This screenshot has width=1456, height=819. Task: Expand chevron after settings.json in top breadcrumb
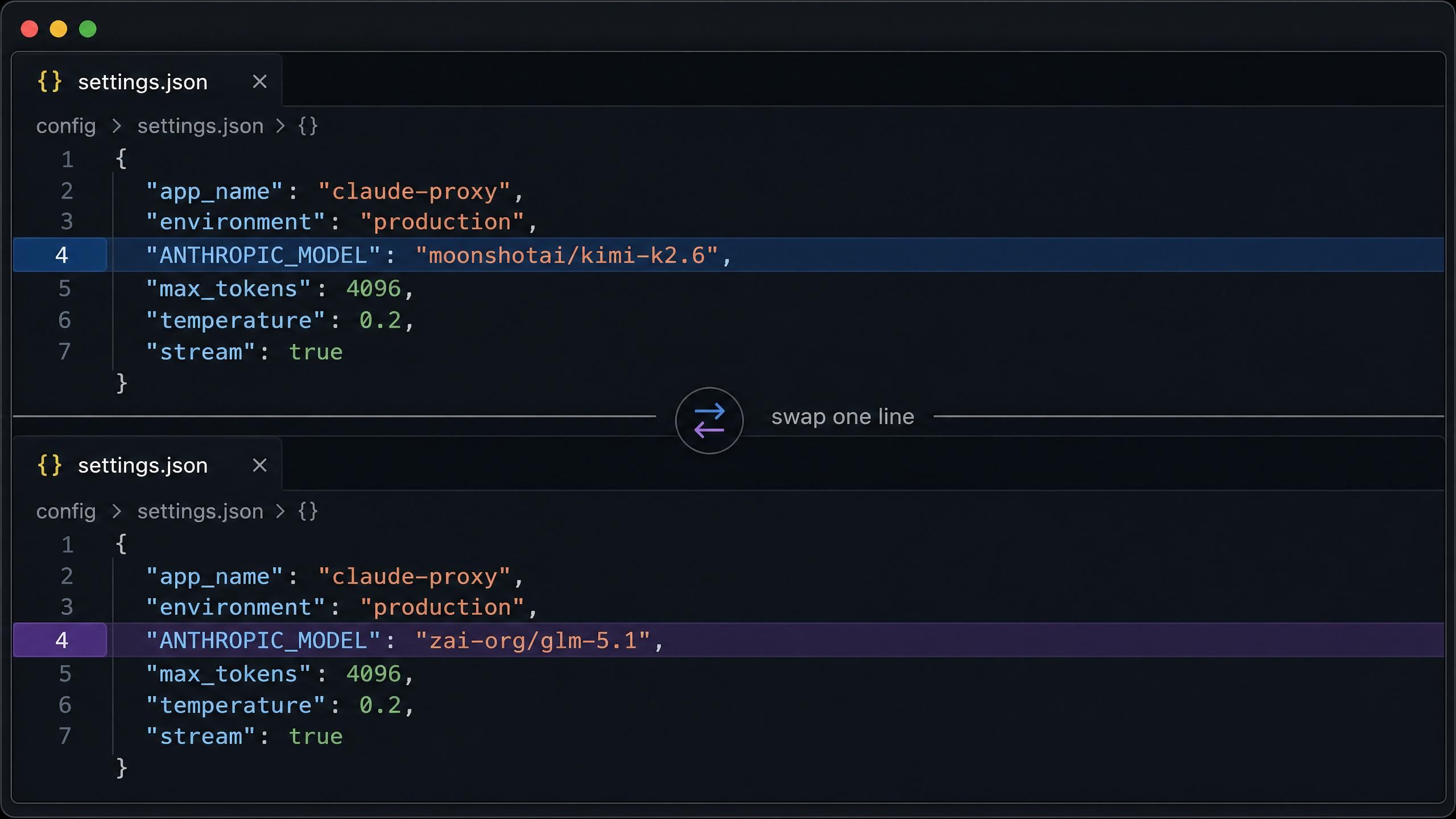coord(280,126)
